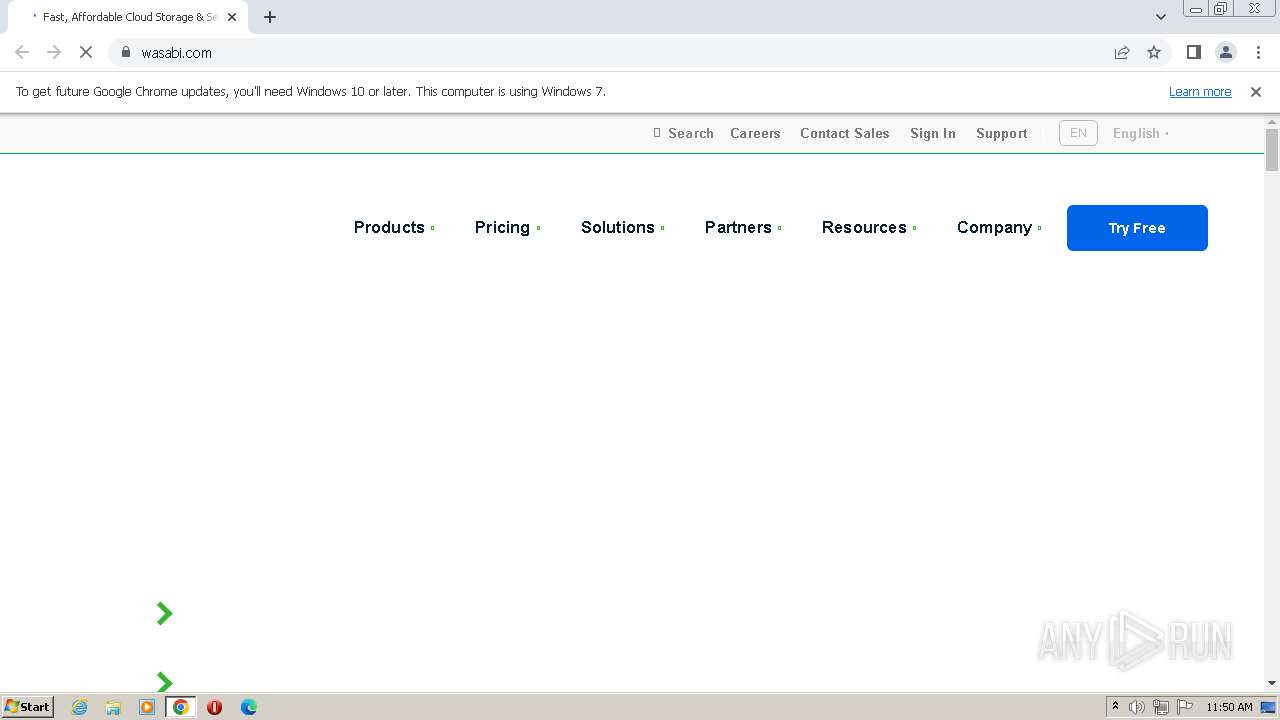
Task: Open site Search
Action: [684, 133]
